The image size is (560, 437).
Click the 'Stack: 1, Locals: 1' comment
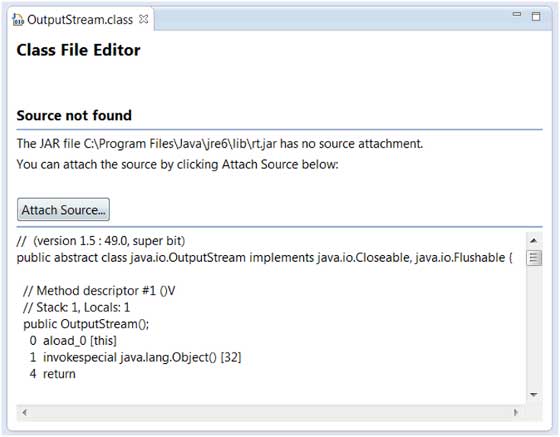(76, 307)
